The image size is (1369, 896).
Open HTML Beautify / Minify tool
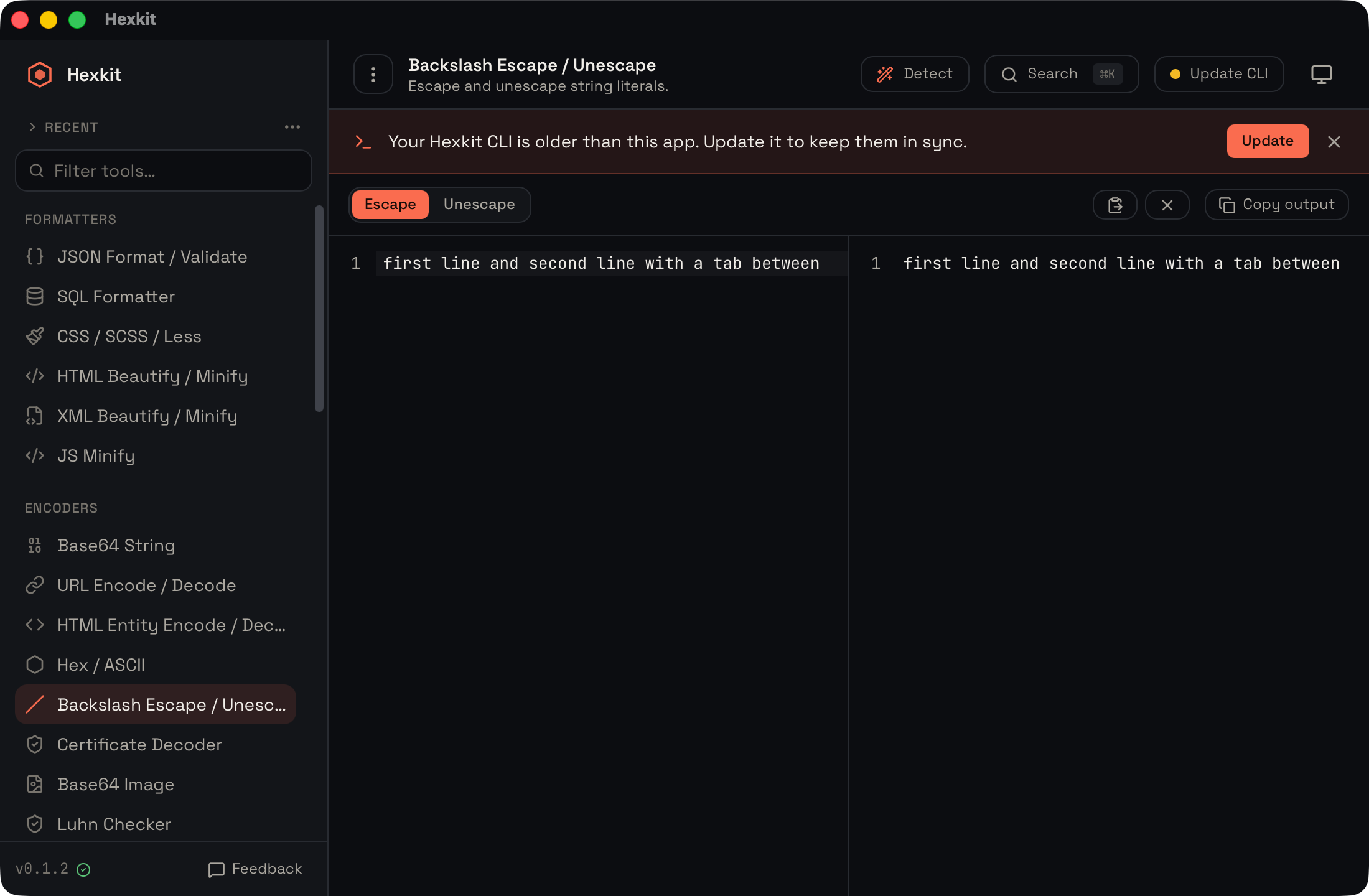pyautogui.click(x=156, y=376)
